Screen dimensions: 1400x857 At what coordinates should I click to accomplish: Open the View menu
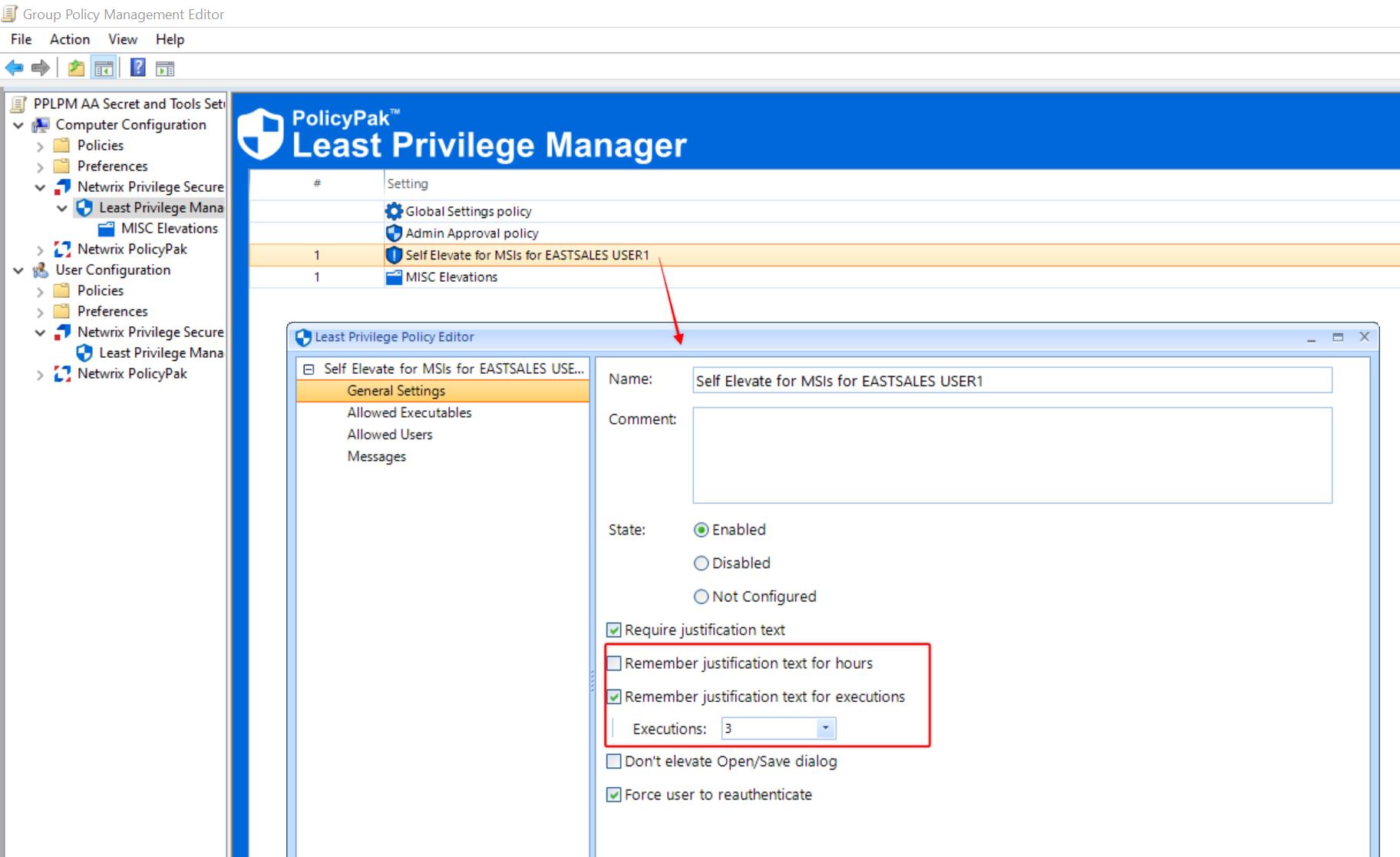122,39
